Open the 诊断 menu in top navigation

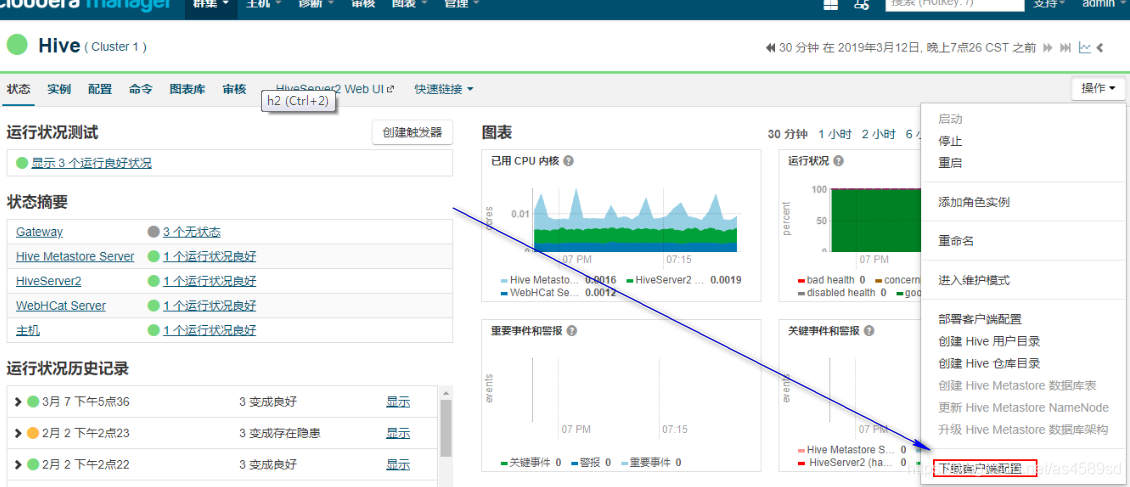coord(316,4)
